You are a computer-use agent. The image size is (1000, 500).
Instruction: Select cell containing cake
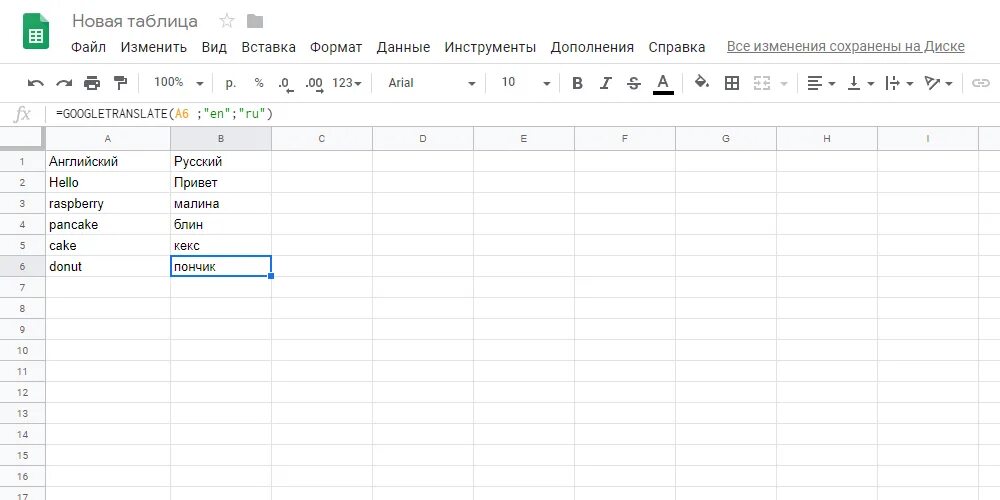(x=108, y=246)
